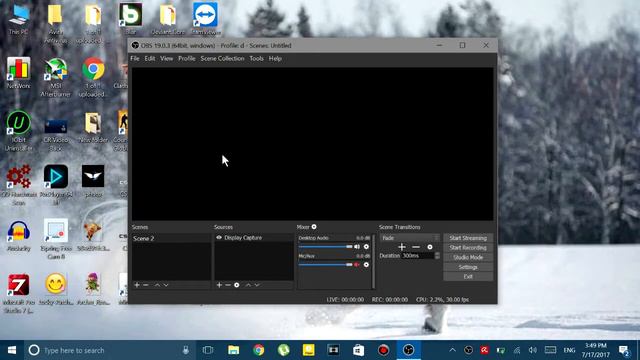Viewport: 640px width, 360px height.
Task: Select the Google Chrome desktop icon
Action: click(93, 77)
